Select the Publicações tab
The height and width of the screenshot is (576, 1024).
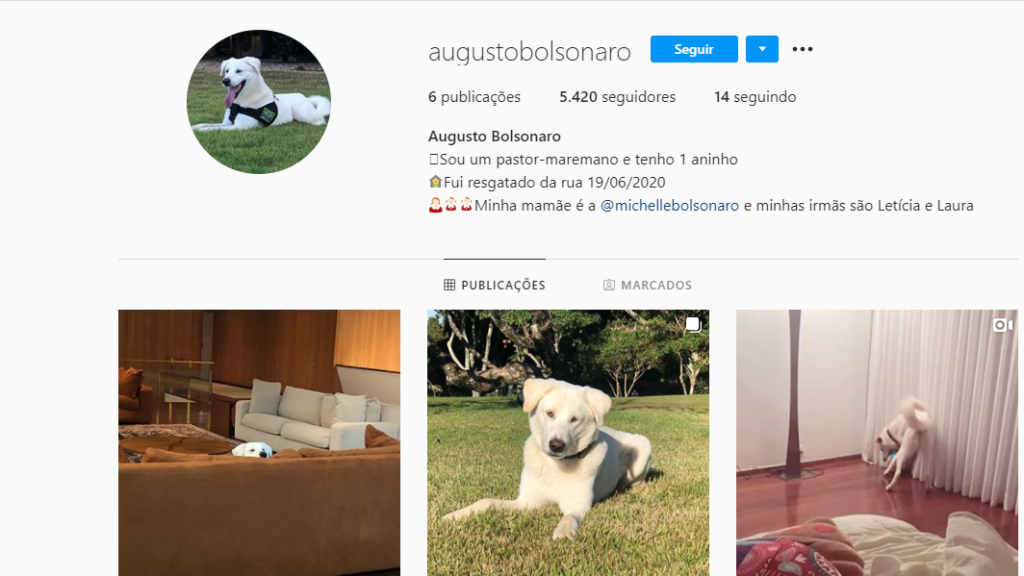(x=494, y=285)
